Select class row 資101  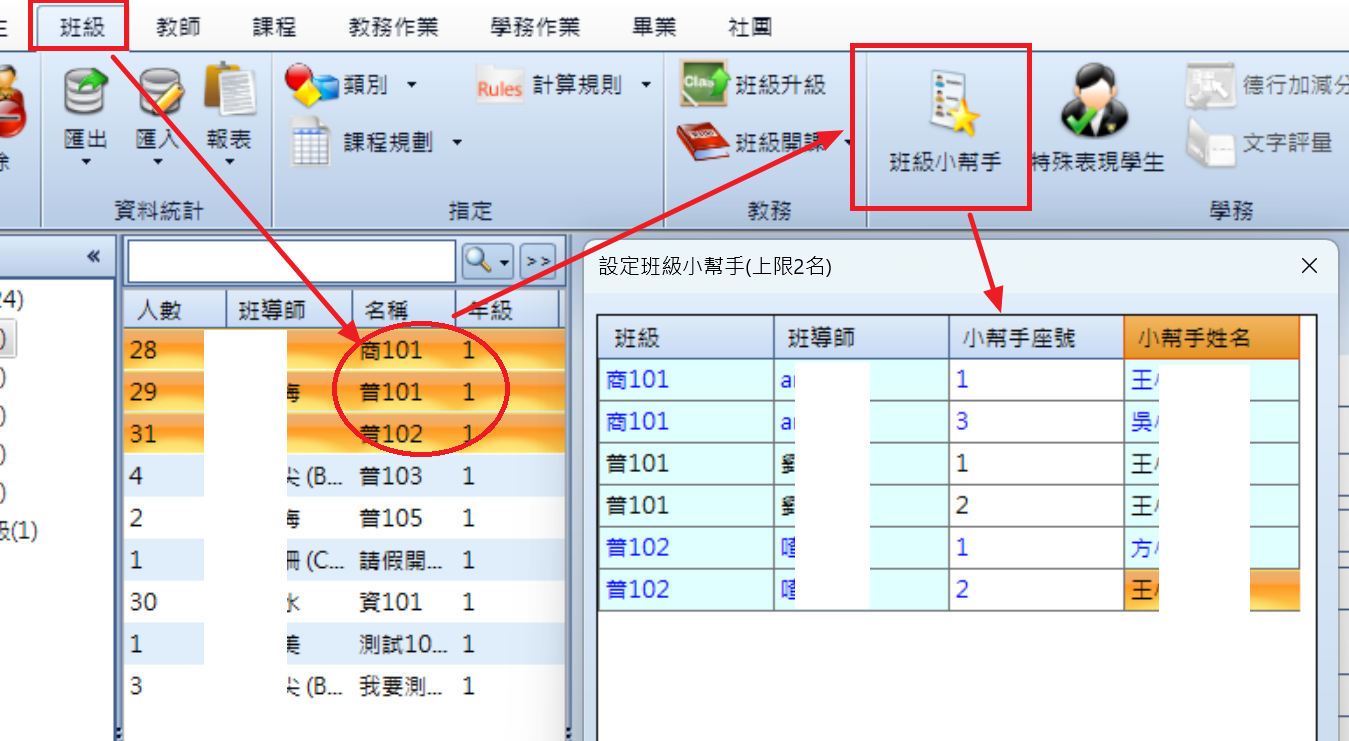pos(342,602)
